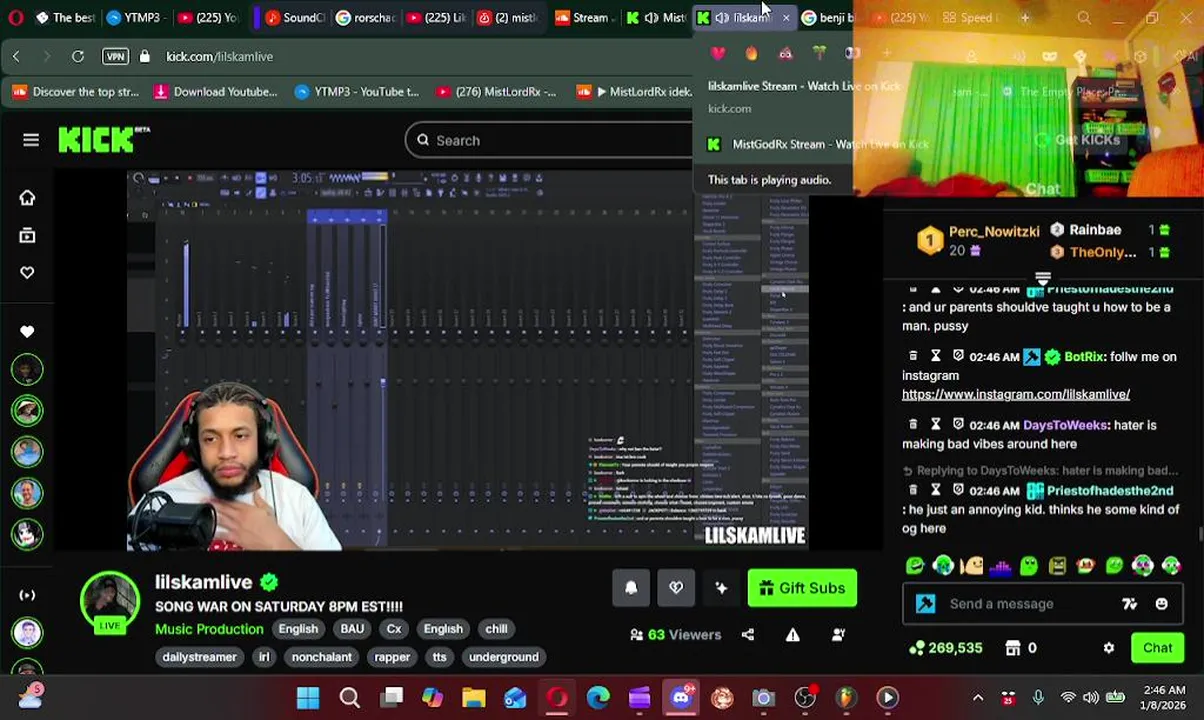The image size is (1204, 720).
Task: Click the bell notification button for lilskamlive
Action: 631,588
